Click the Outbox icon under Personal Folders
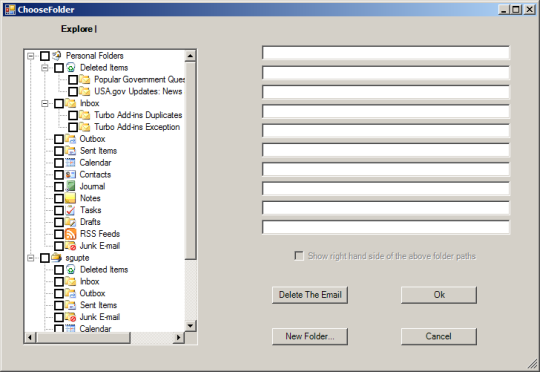The image size is (540, 372). (71, 139)
